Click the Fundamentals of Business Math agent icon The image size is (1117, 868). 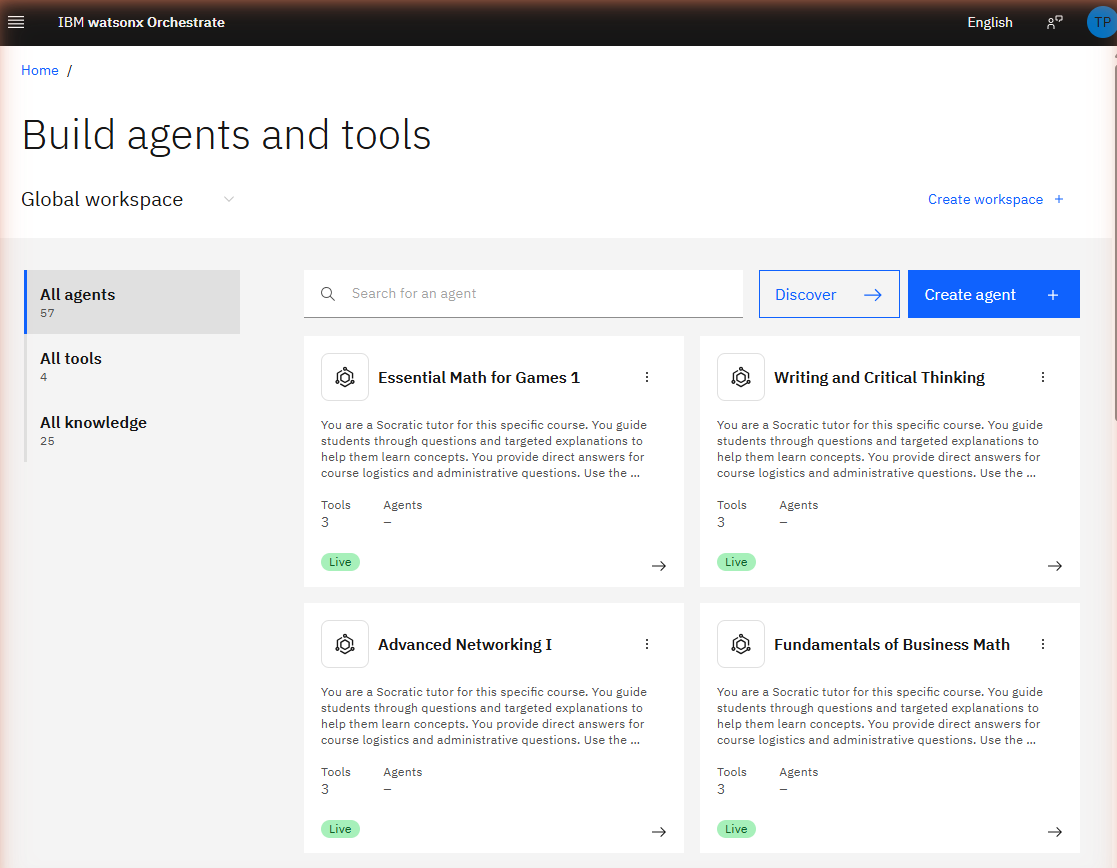click(x=741, y=644)
